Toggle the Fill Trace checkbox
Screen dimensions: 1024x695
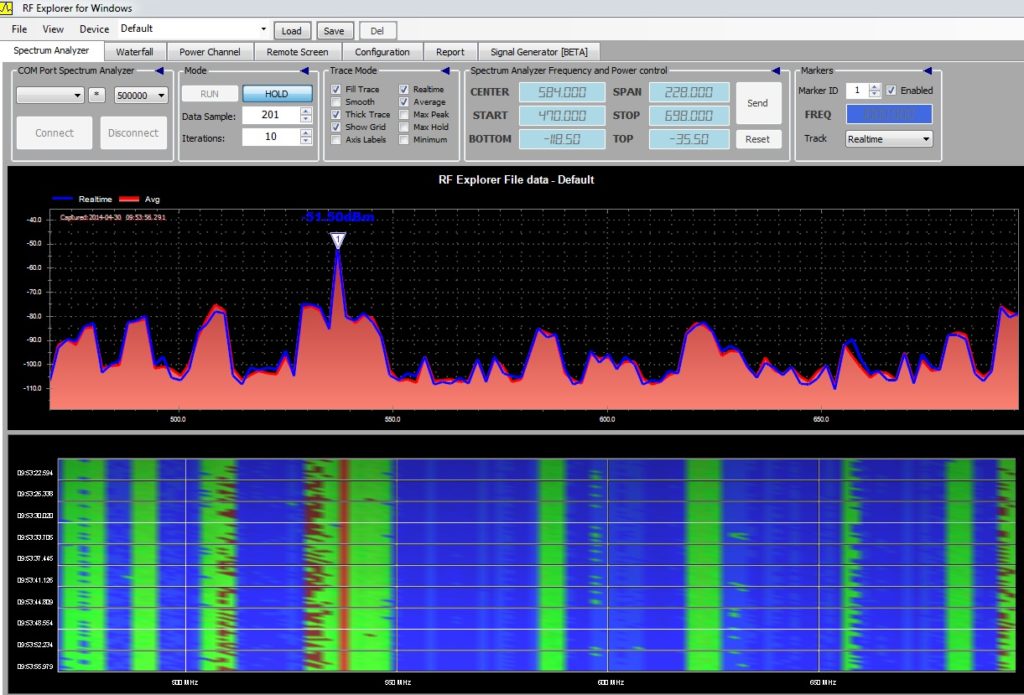coord(336,89)
